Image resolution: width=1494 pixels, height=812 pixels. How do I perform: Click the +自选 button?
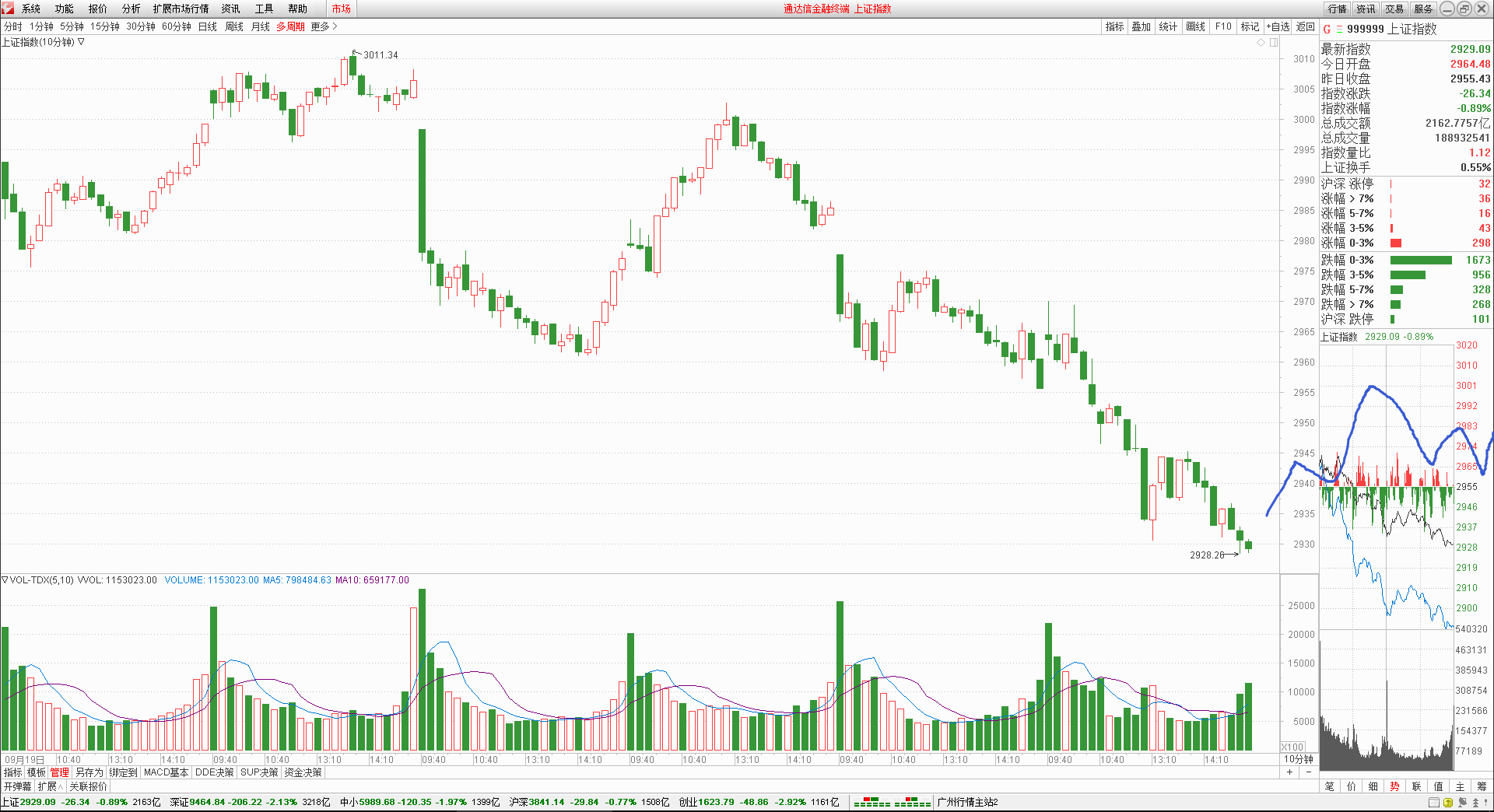tap(1277, 26)
